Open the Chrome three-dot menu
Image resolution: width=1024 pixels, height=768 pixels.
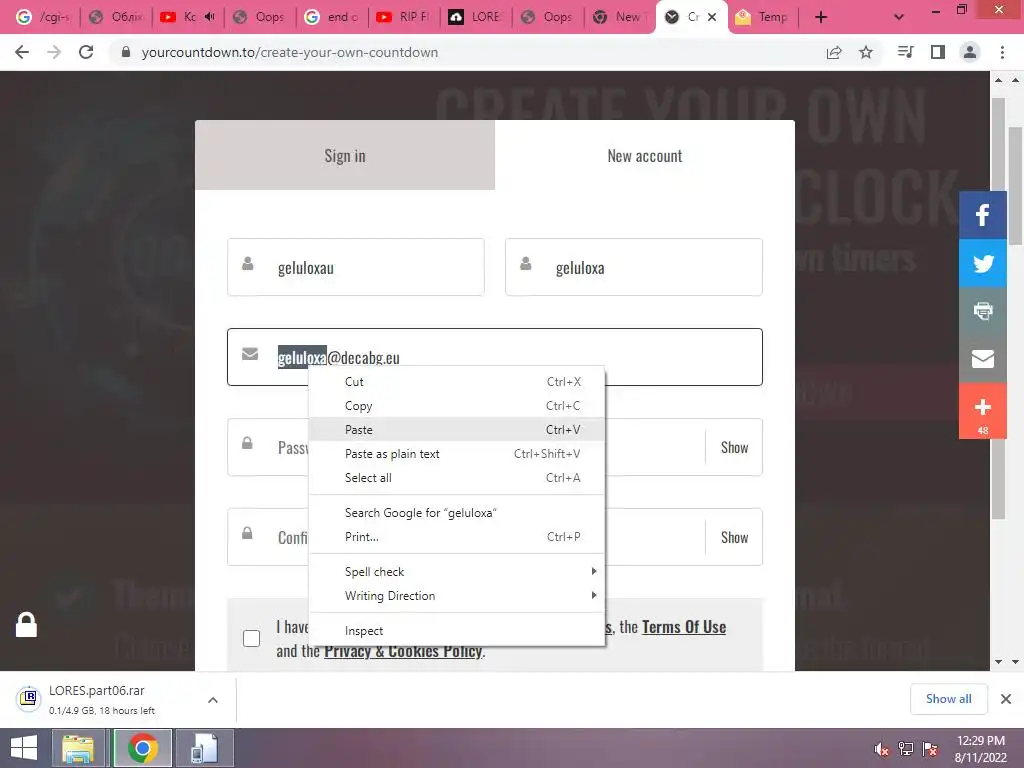click(1002, 52)
